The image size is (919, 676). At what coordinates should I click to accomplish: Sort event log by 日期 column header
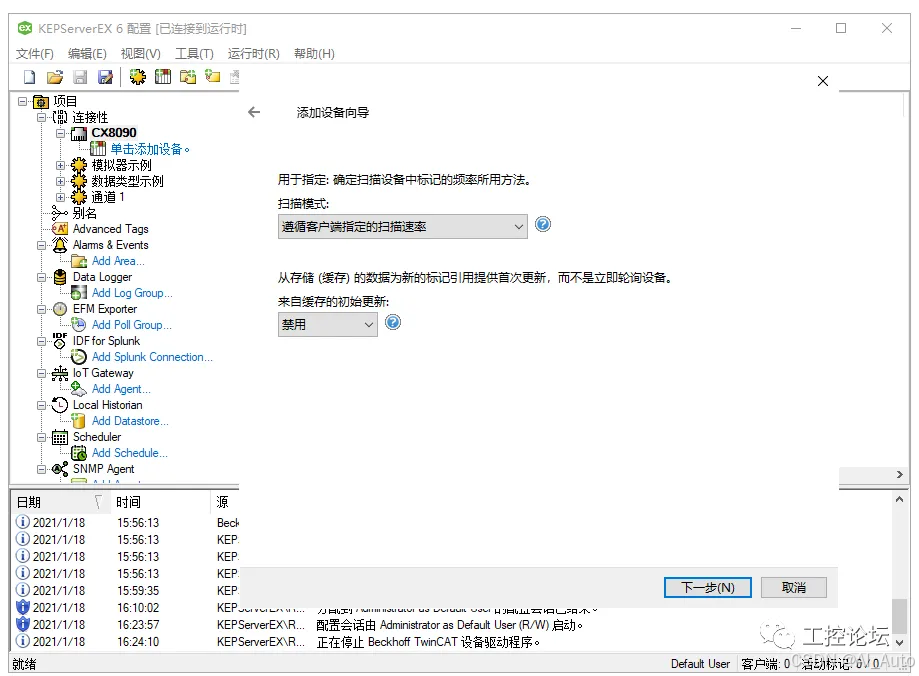coord(61,502)
